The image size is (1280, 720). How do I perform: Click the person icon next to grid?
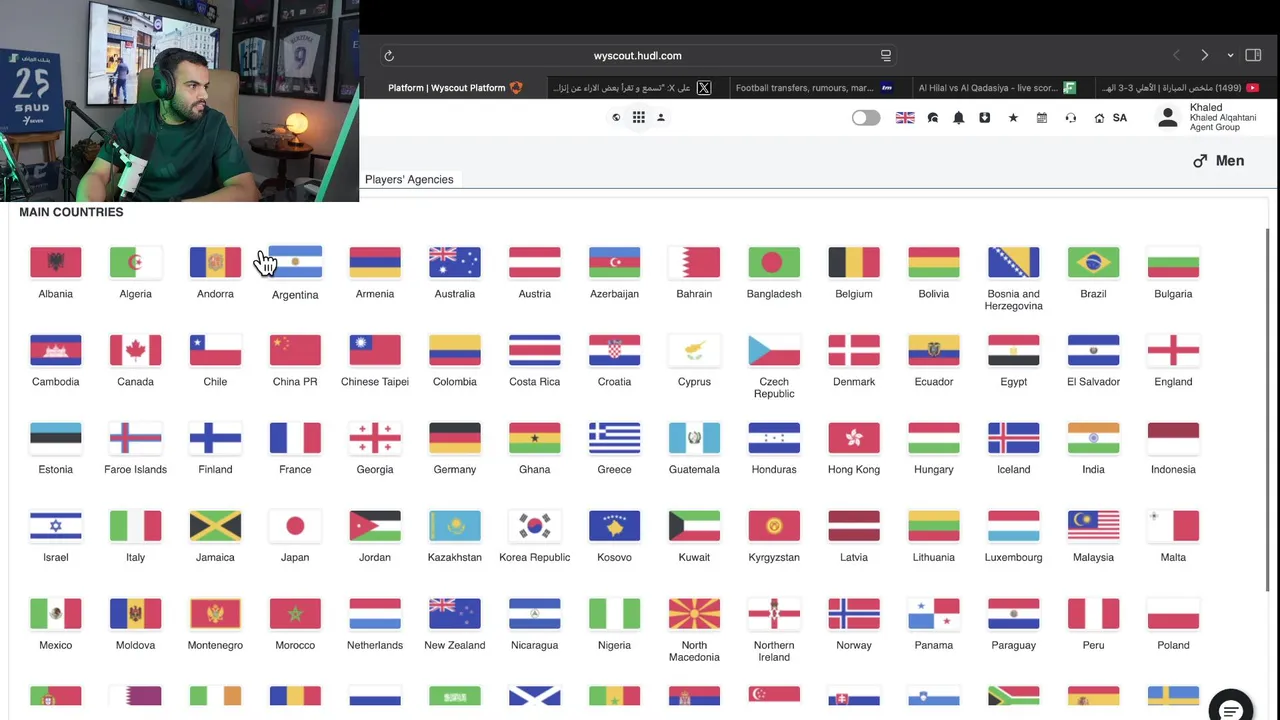point(660,118)
